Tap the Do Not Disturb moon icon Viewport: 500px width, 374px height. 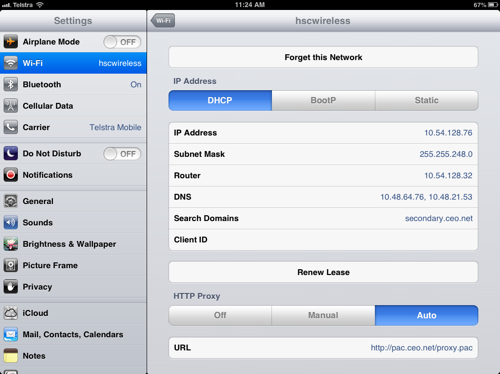11,153
